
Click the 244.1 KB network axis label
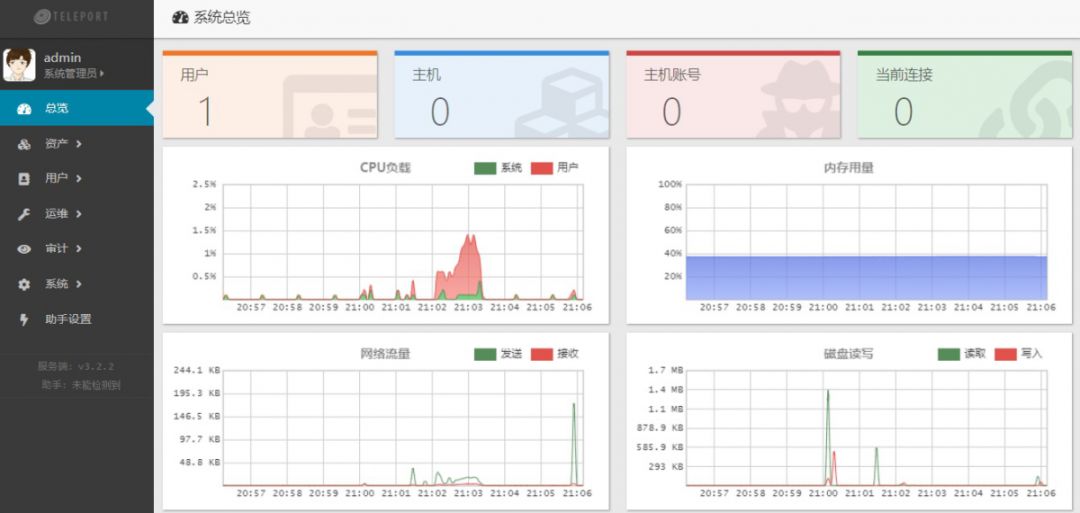coord(197,370)
